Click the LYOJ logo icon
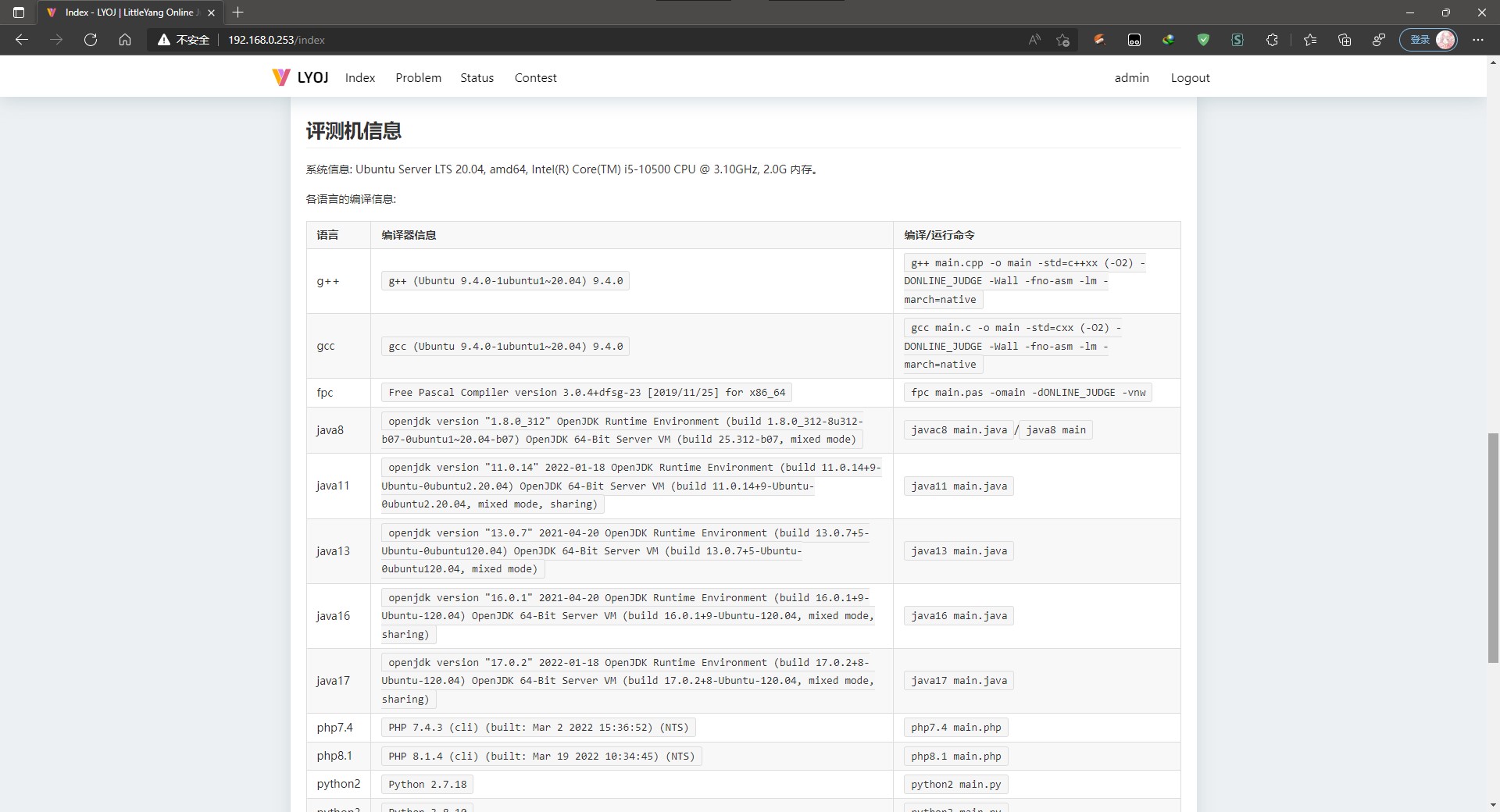Screen dimensions: 1500x812 tap(280, 77)
